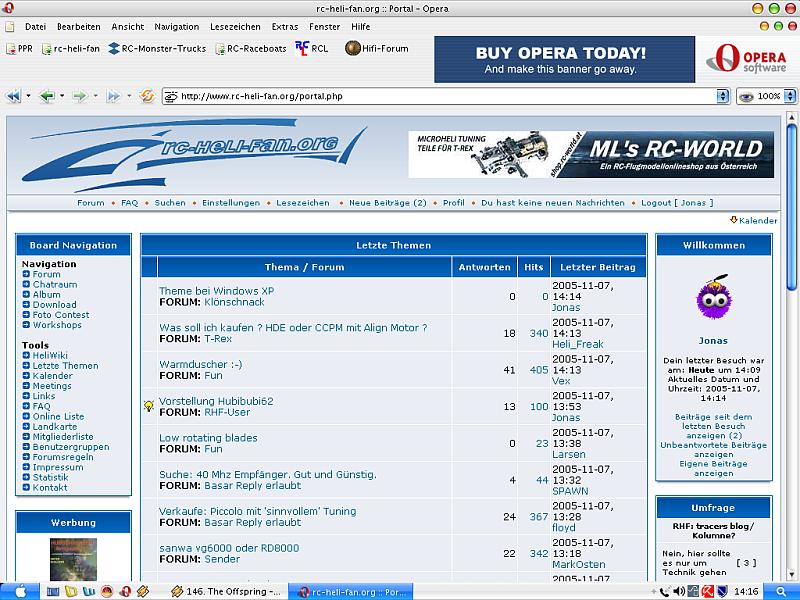This screenshot has width=800, height=600.
Task: Open the Navigation menu in the menu bar
Action: (177, 27)
